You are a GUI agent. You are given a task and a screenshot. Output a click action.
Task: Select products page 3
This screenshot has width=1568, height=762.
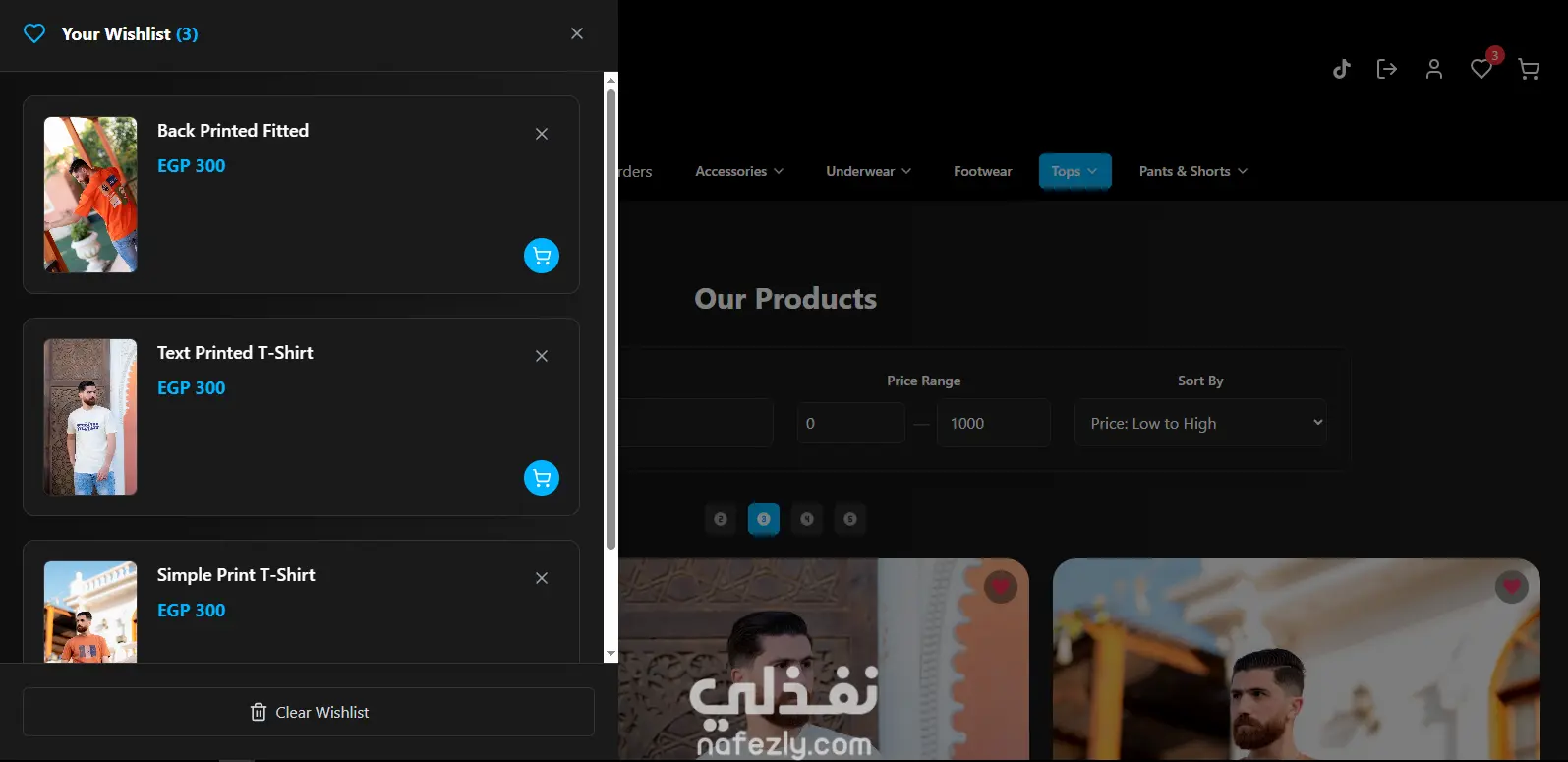[764, 519]
